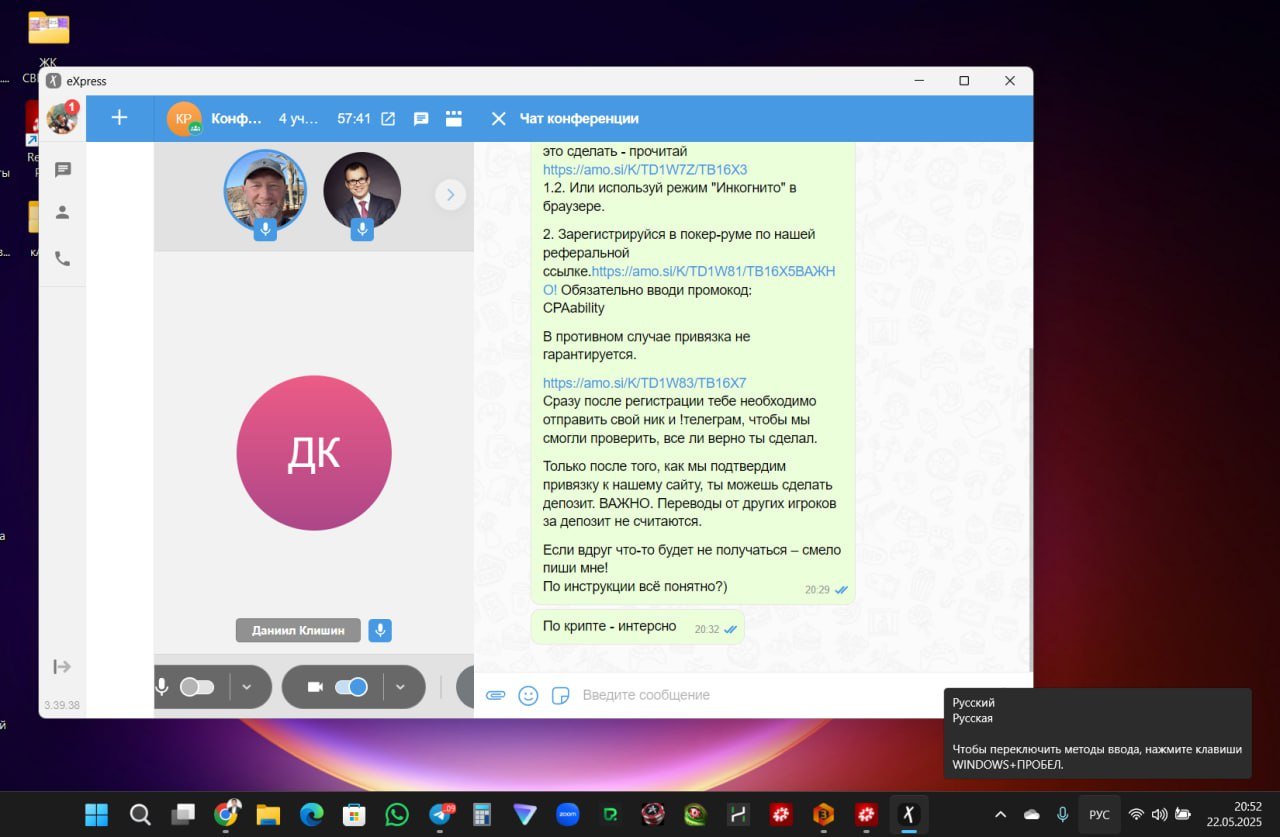Expand camera device options dropdown
Image resolution: width=1280 pixels, height=837 pixels.
point(400,687)
